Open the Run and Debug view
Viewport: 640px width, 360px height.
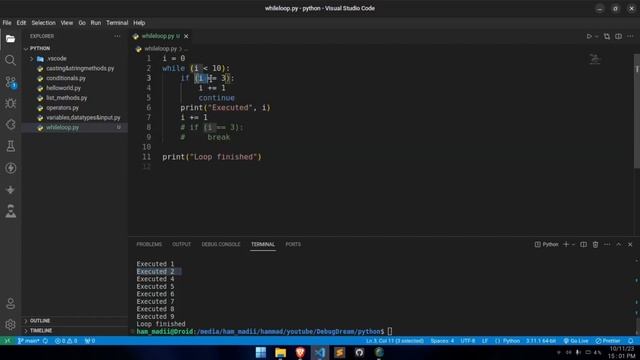coord(11,103)
